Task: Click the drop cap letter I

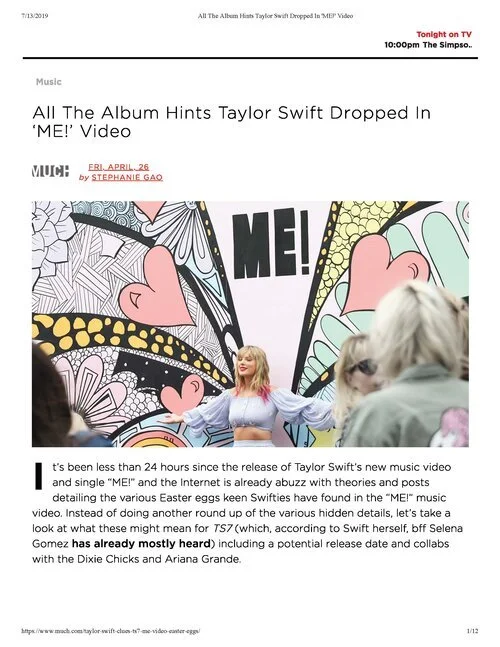Action: tap(39, 476)
